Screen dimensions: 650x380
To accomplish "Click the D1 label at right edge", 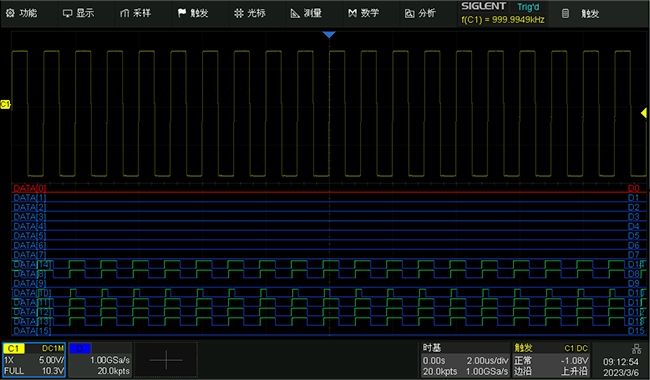I will pyautogui.click(x=633, y=198).
